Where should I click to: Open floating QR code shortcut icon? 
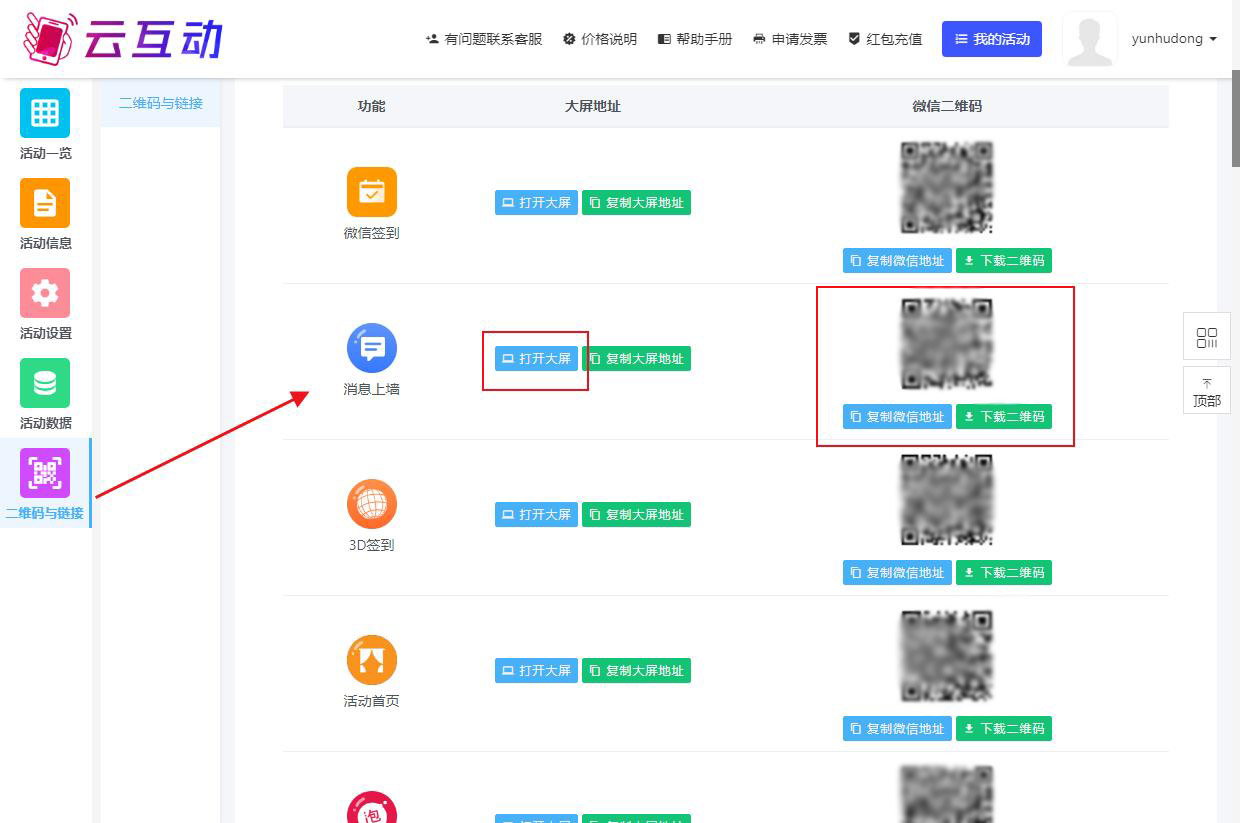pyautogui.click(x=1207, y=337)
